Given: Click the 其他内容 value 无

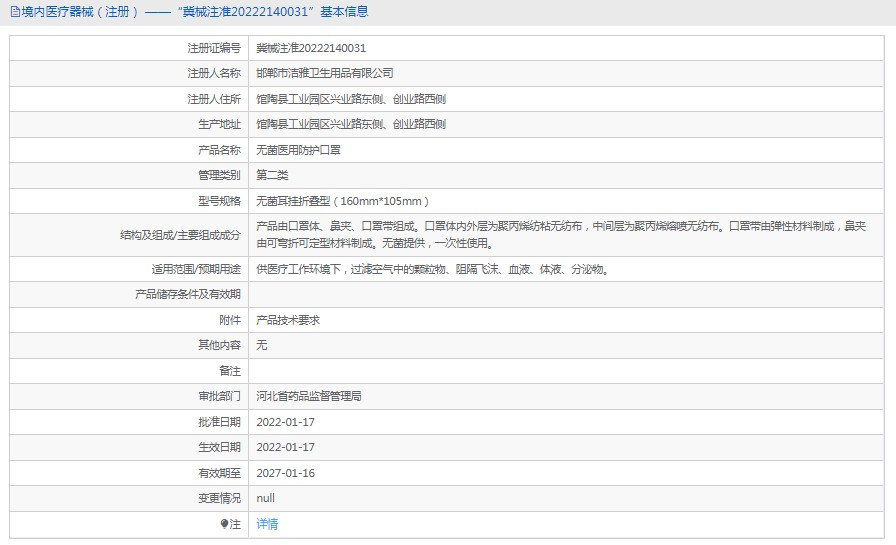Looking at the screenshot, I should 262,345.
